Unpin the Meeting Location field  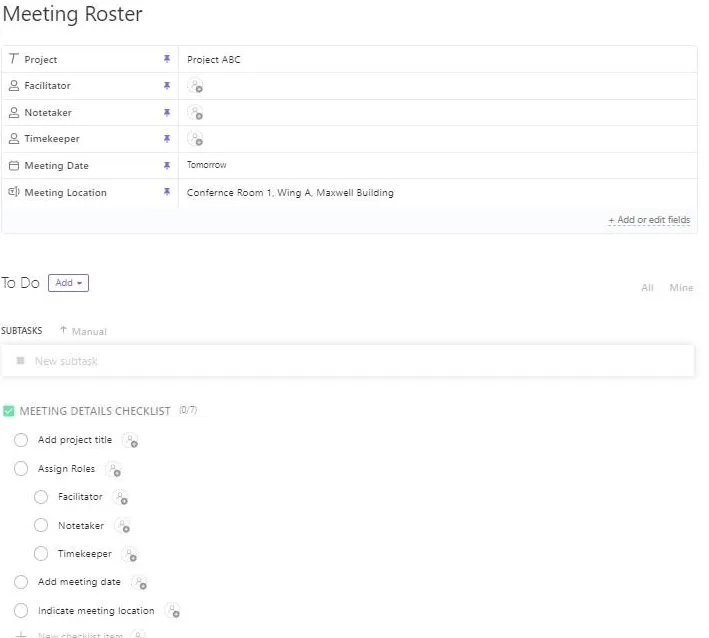[x=167, y=192]
